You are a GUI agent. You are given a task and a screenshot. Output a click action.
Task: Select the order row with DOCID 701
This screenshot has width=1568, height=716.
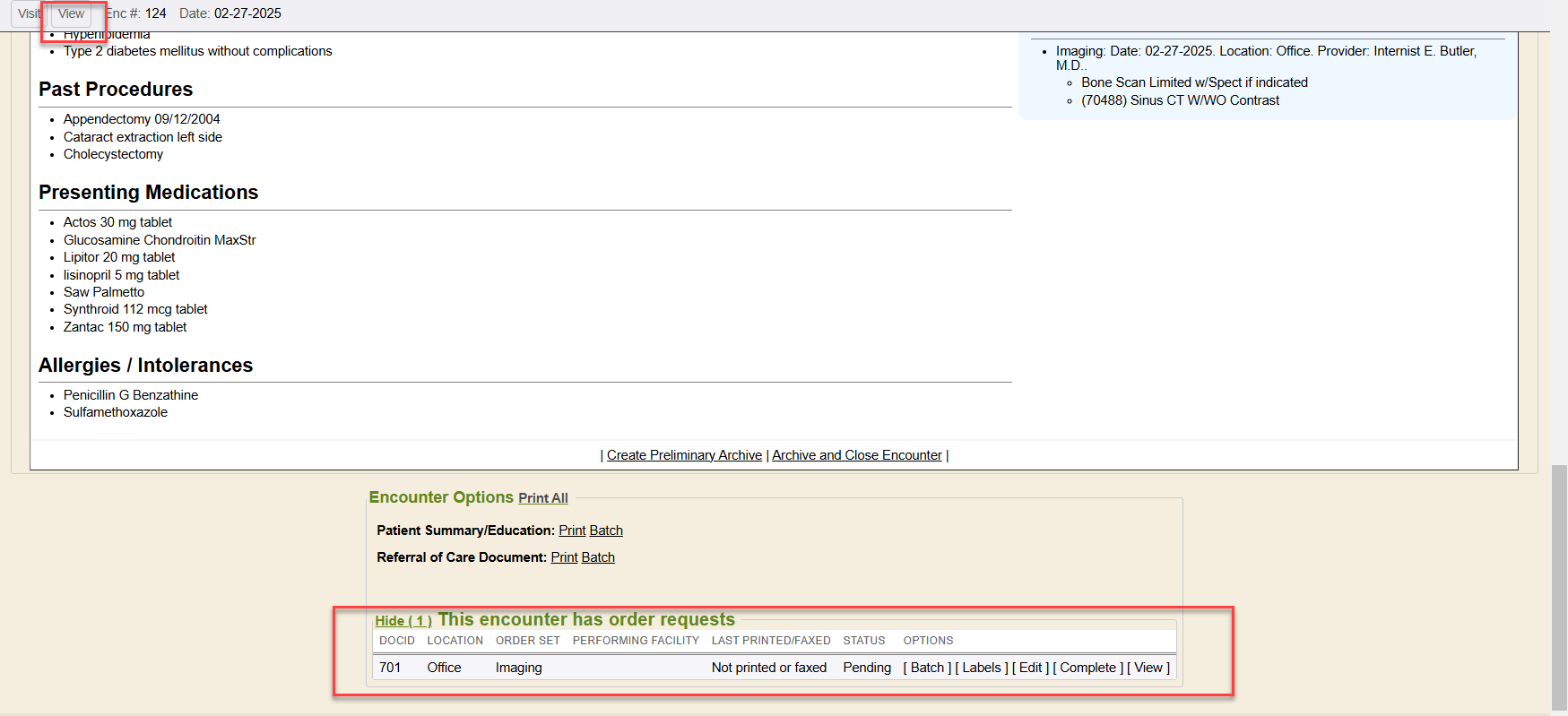click(390, 668)
